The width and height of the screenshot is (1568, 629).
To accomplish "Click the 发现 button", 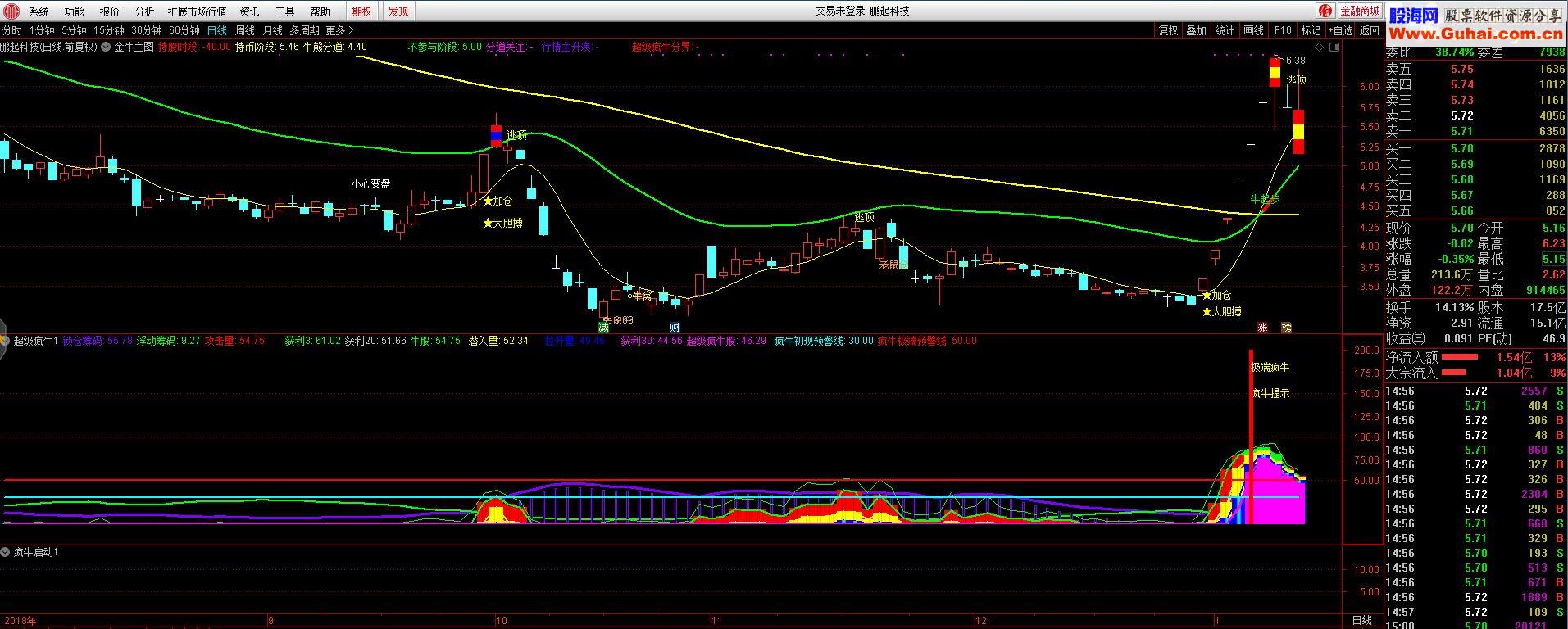I will (398, 11).
